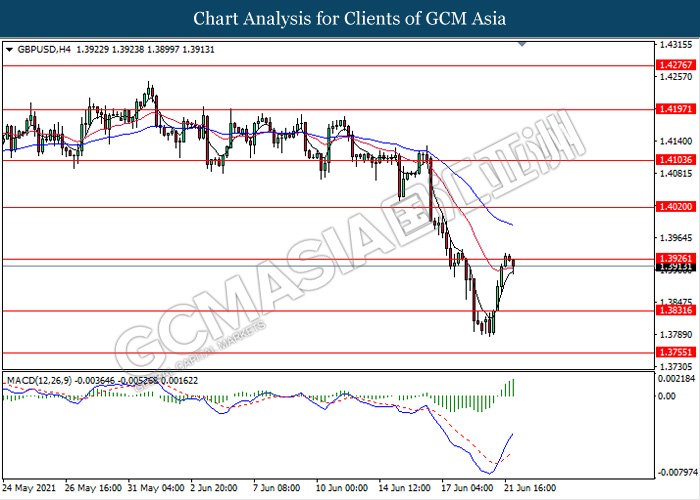Click the dropdown triangle beside GBPUSD,H4
This screenshot has width=700, height=500.
(9, 50)
